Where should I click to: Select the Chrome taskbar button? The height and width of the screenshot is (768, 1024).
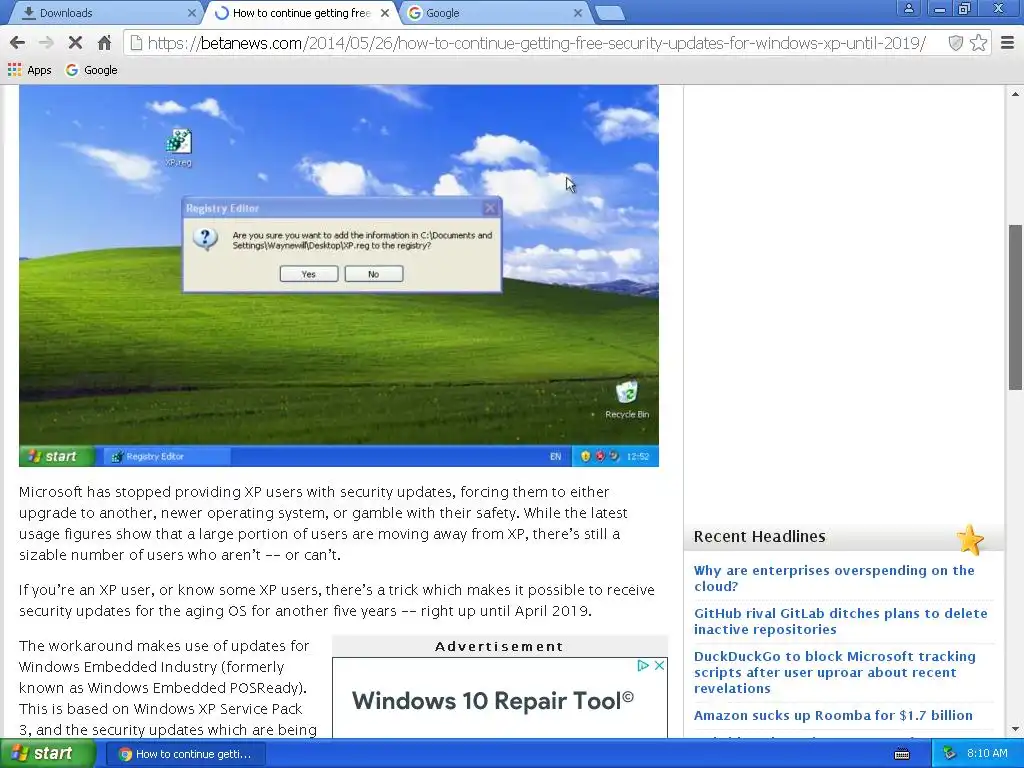(x=185, y=754)
